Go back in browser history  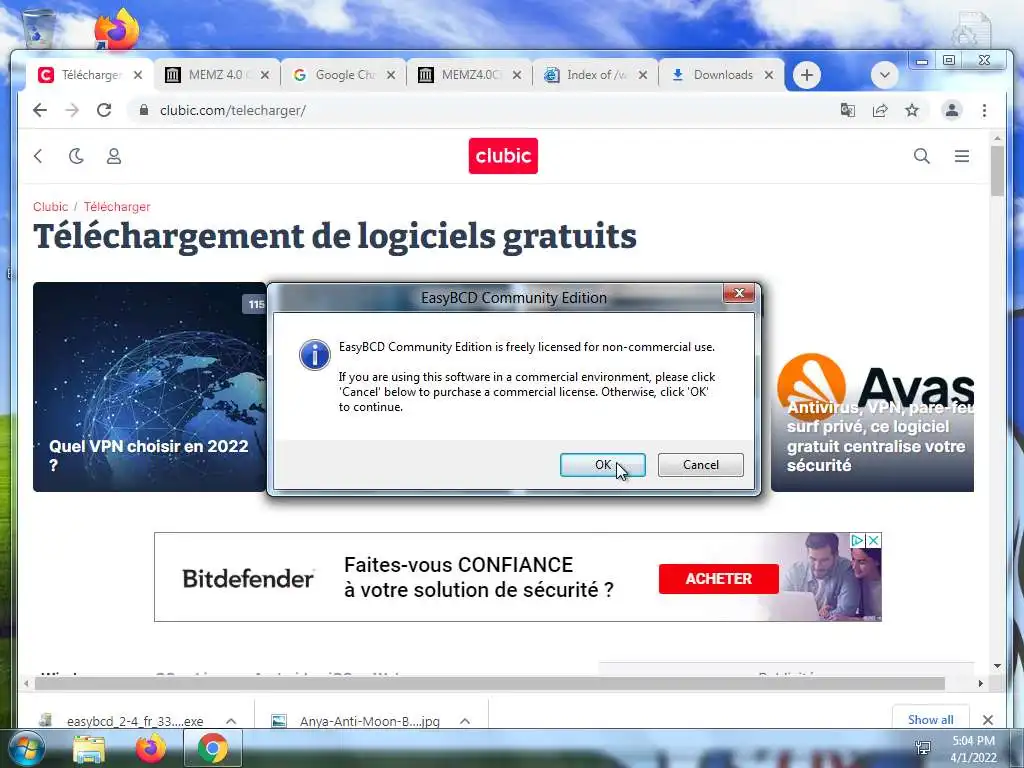click(x=40, y=110)
